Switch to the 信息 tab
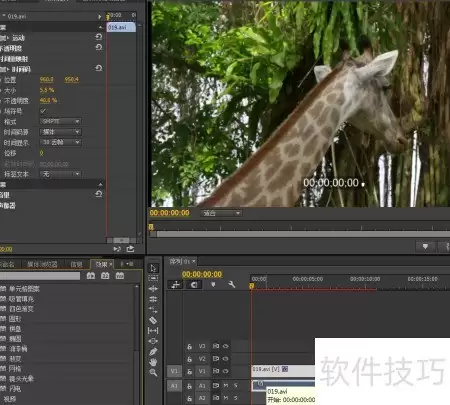450x405 pixels. click(x=76, y=264)
